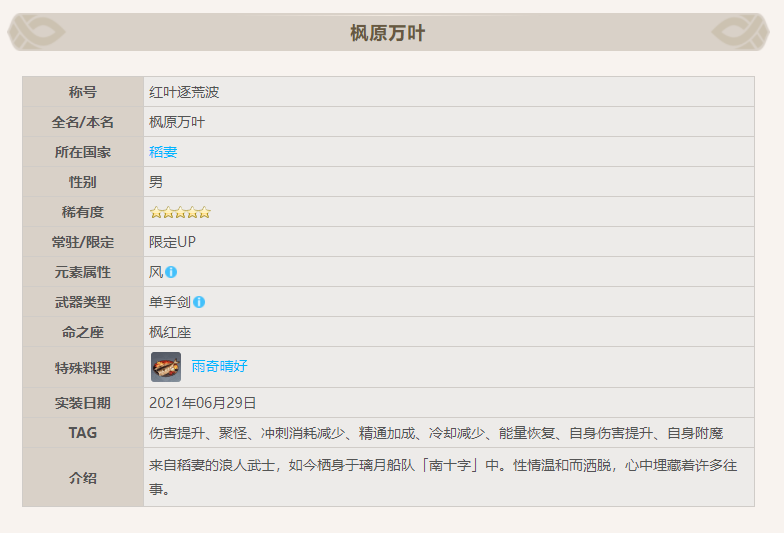Click the introduction paragraph about 浪人武士
Viewport: 784px width, 533px height.
[442, 477]
